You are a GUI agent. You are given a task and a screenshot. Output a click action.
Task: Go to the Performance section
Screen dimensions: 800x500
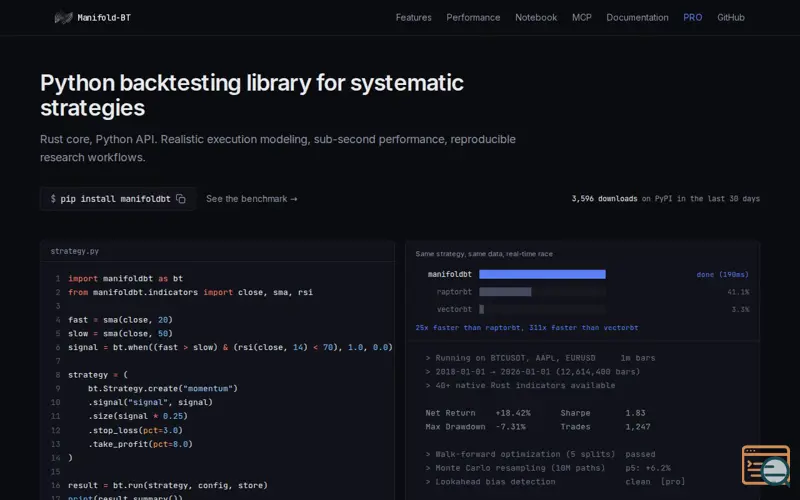(473, 17)
